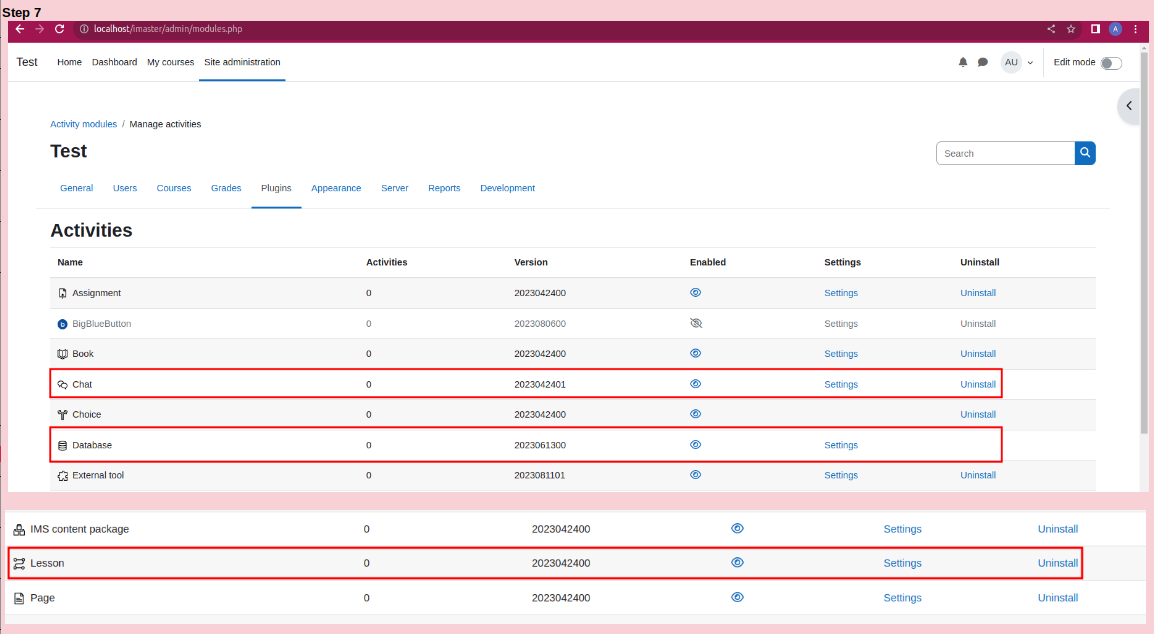Image resolution: width=1154 pixels, height=634 pixels.
Task: Select the Plugins tab
Action: 276,189
